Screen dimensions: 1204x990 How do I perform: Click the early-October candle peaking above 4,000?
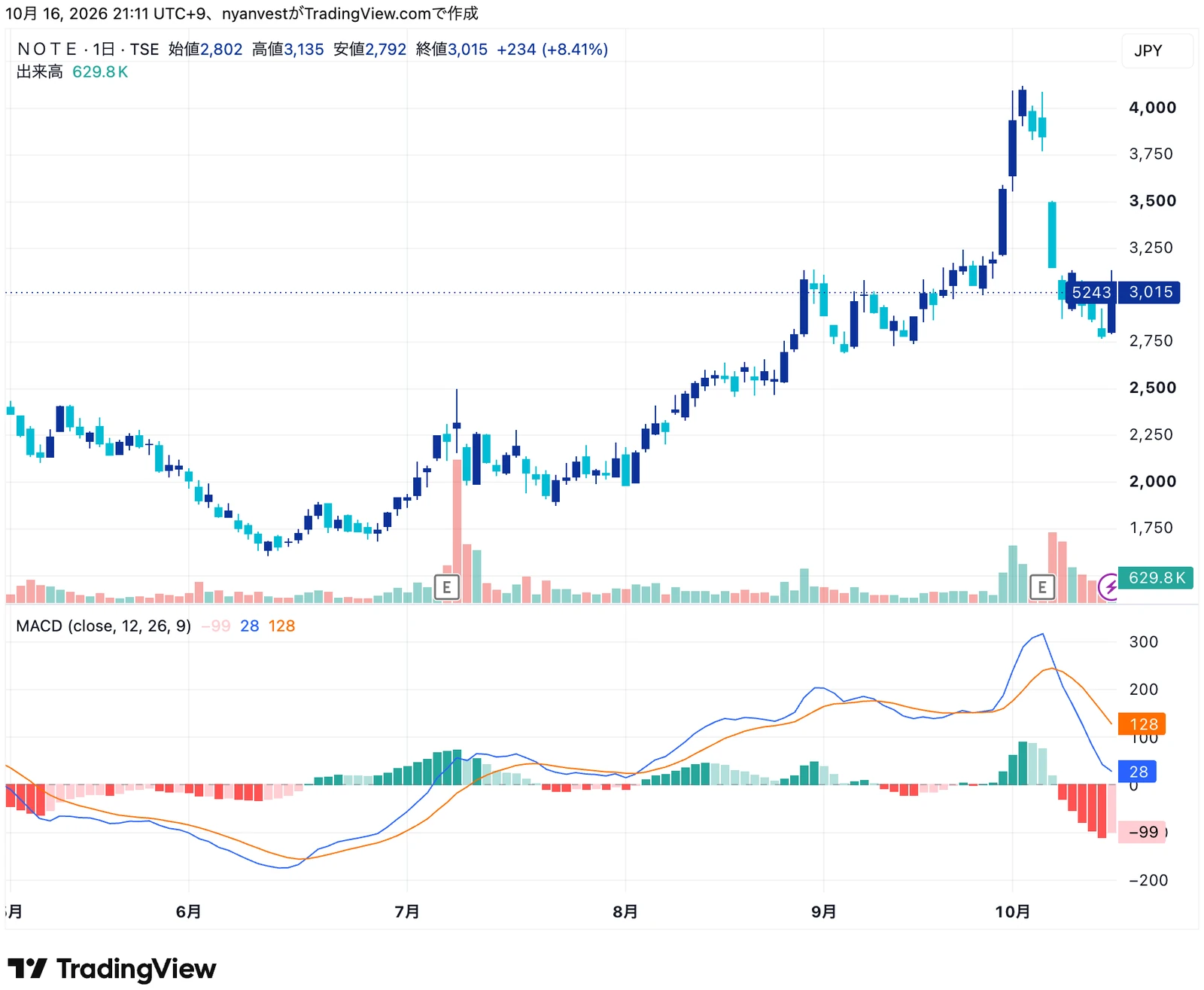click(1022, 102)
